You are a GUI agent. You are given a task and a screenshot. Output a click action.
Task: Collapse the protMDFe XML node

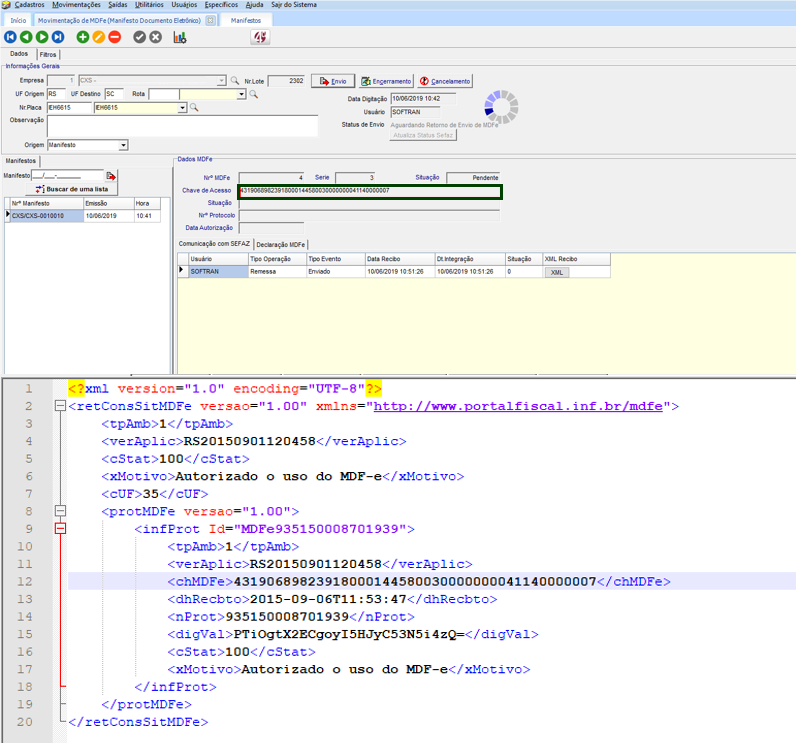[x=61, y=511]
